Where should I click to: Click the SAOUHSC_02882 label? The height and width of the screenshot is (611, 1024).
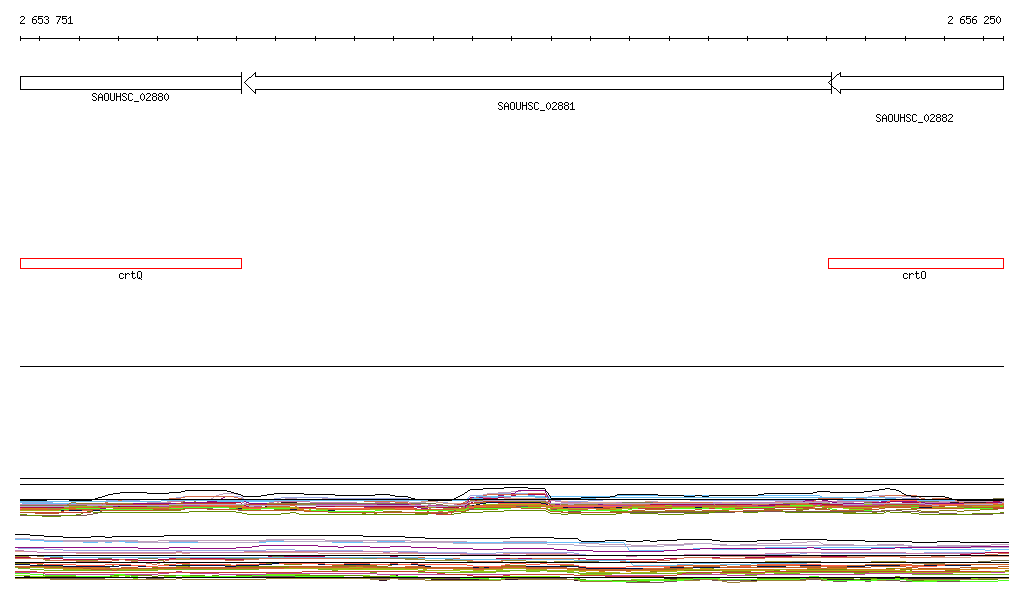point(914,118)
